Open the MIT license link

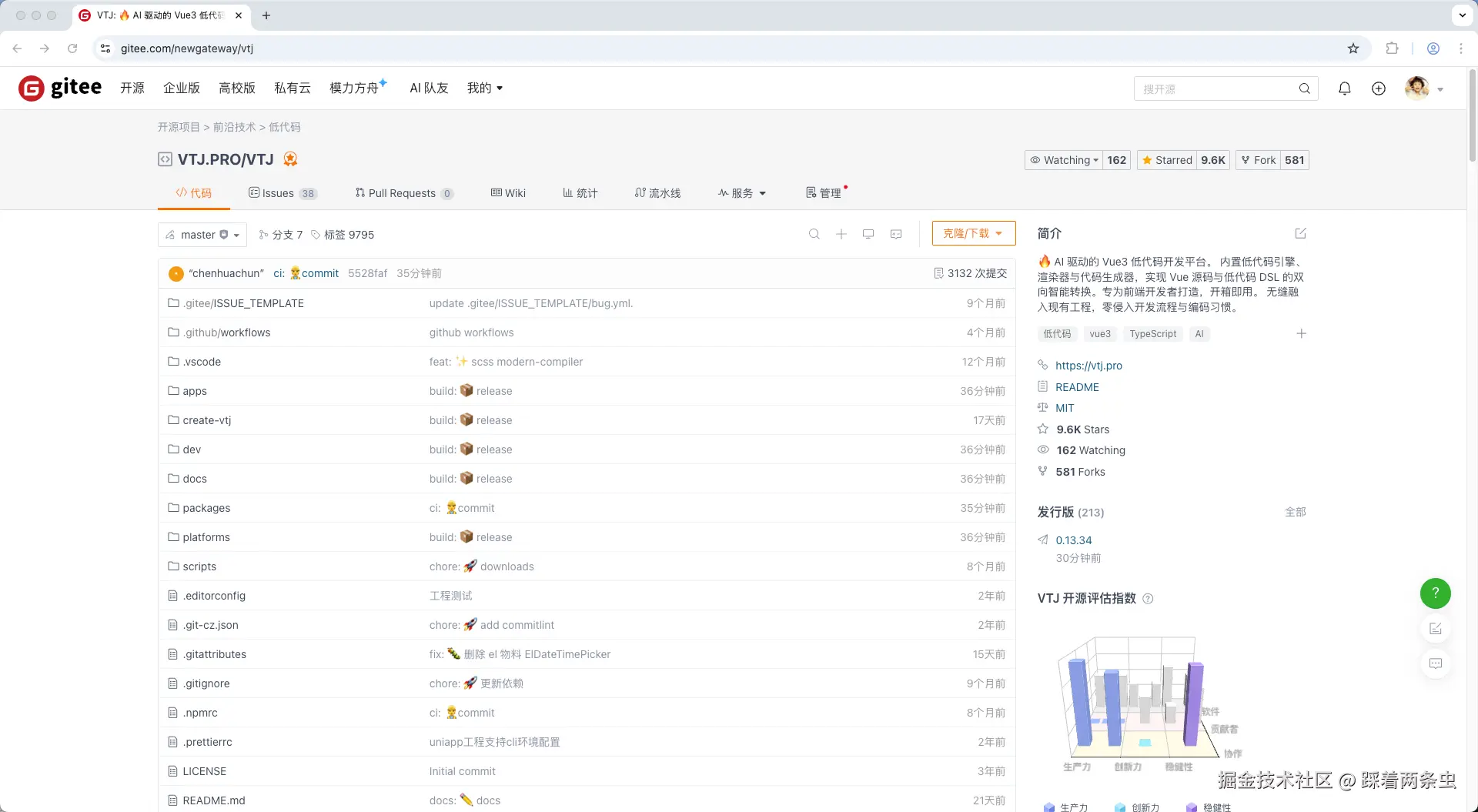[1065, 408]
